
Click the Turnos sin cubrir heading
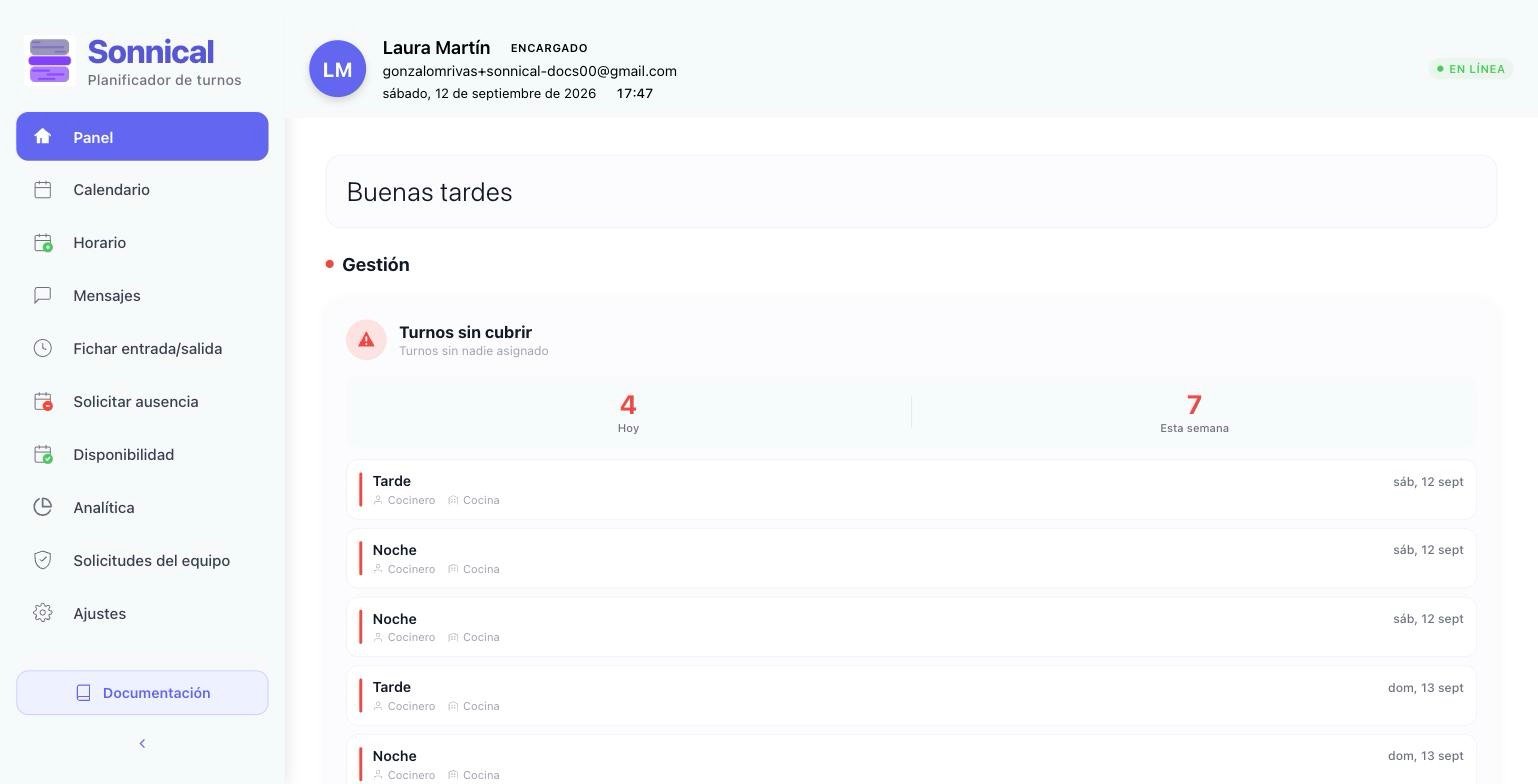point(465,332)
